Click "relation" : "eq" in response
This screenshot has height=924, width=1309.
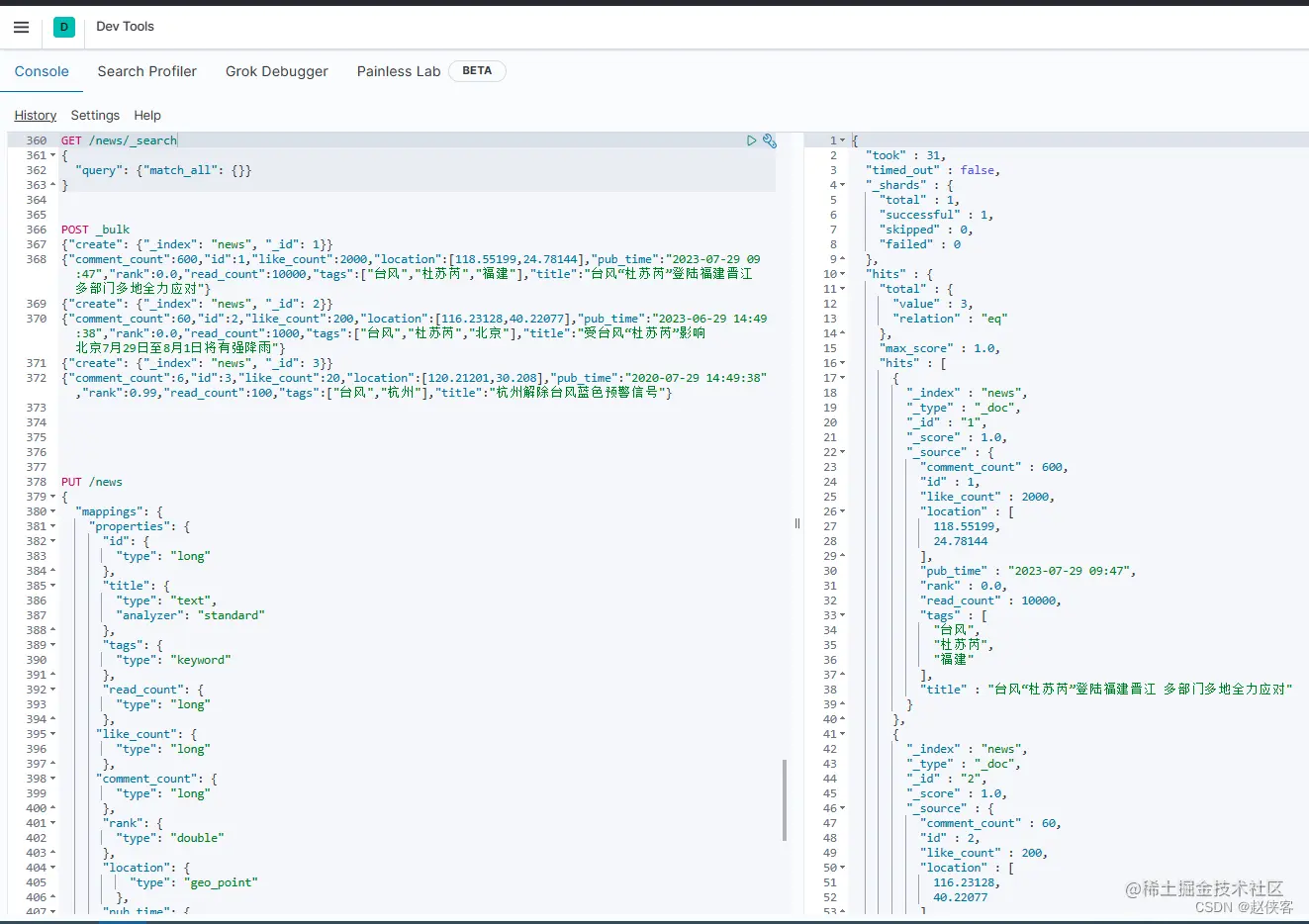coord(949,319)
